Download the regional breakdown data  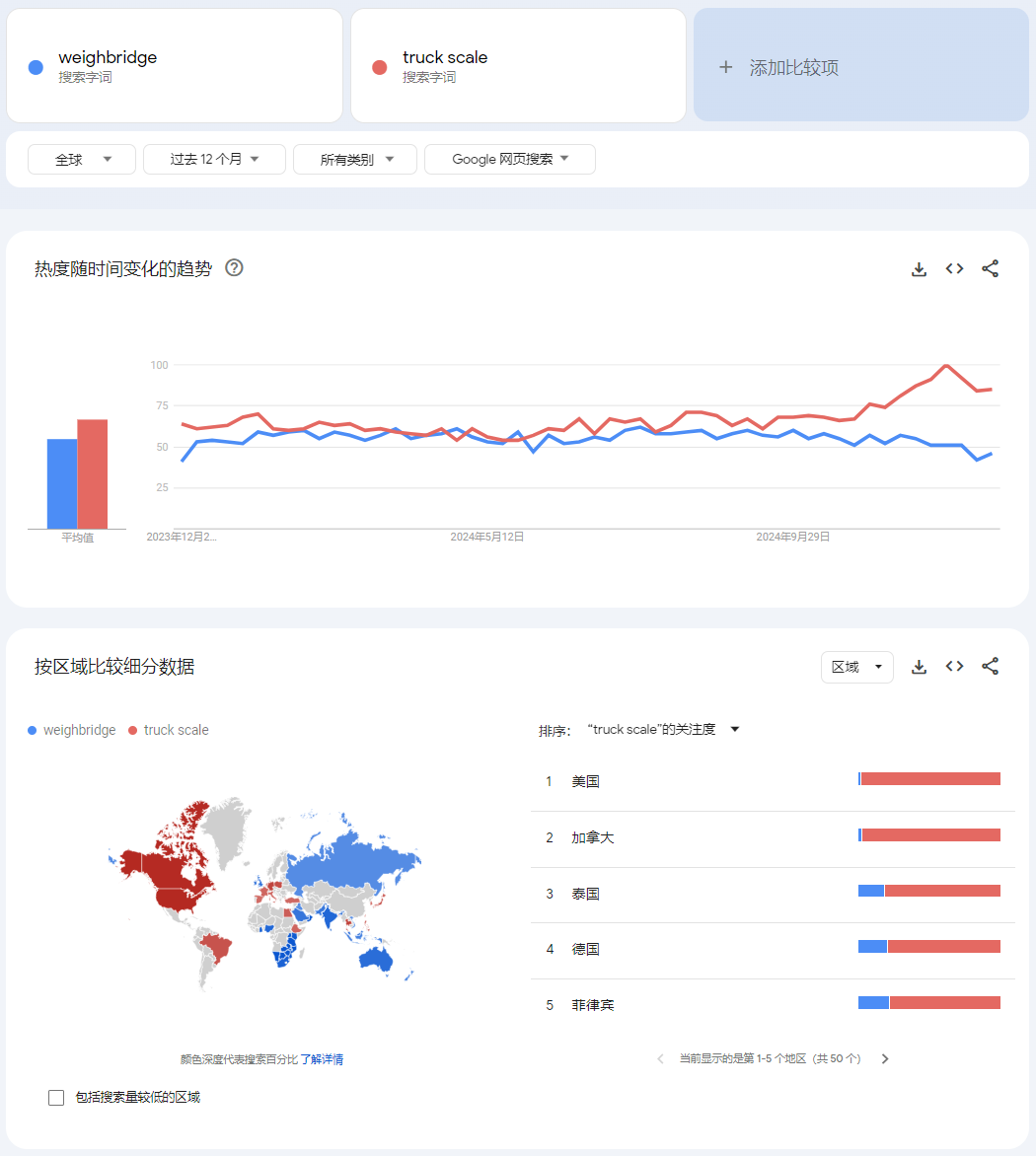click(919, 668)
